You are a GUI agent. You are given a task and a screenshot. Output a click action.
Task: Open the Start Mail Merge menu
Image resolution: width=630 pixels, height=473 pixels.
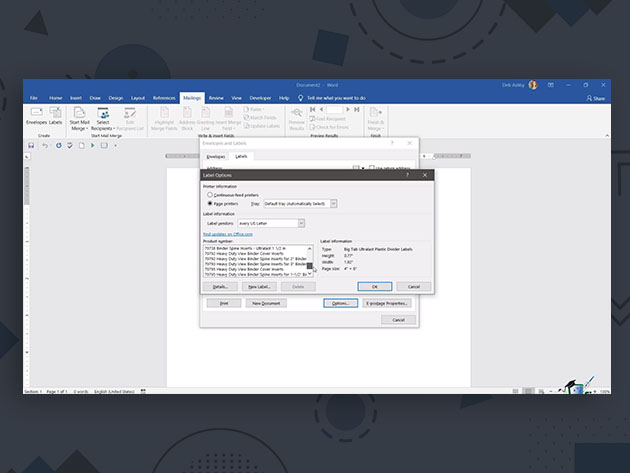point(80,119)
